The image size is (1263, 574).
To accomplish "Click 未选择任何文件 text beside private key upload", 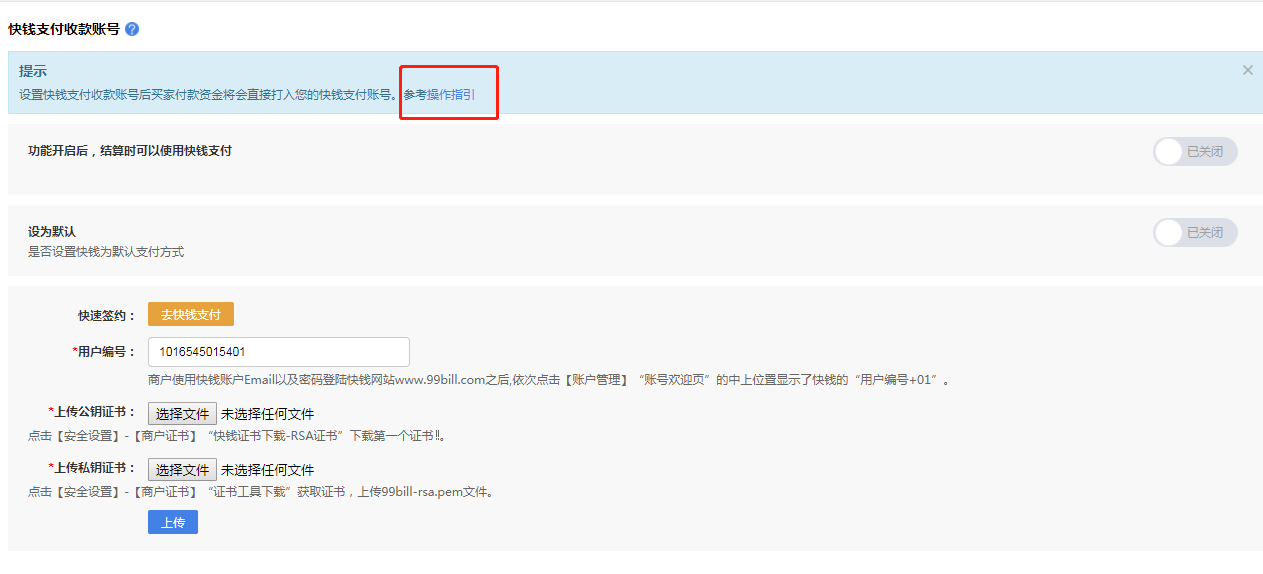I will [267, 470].
